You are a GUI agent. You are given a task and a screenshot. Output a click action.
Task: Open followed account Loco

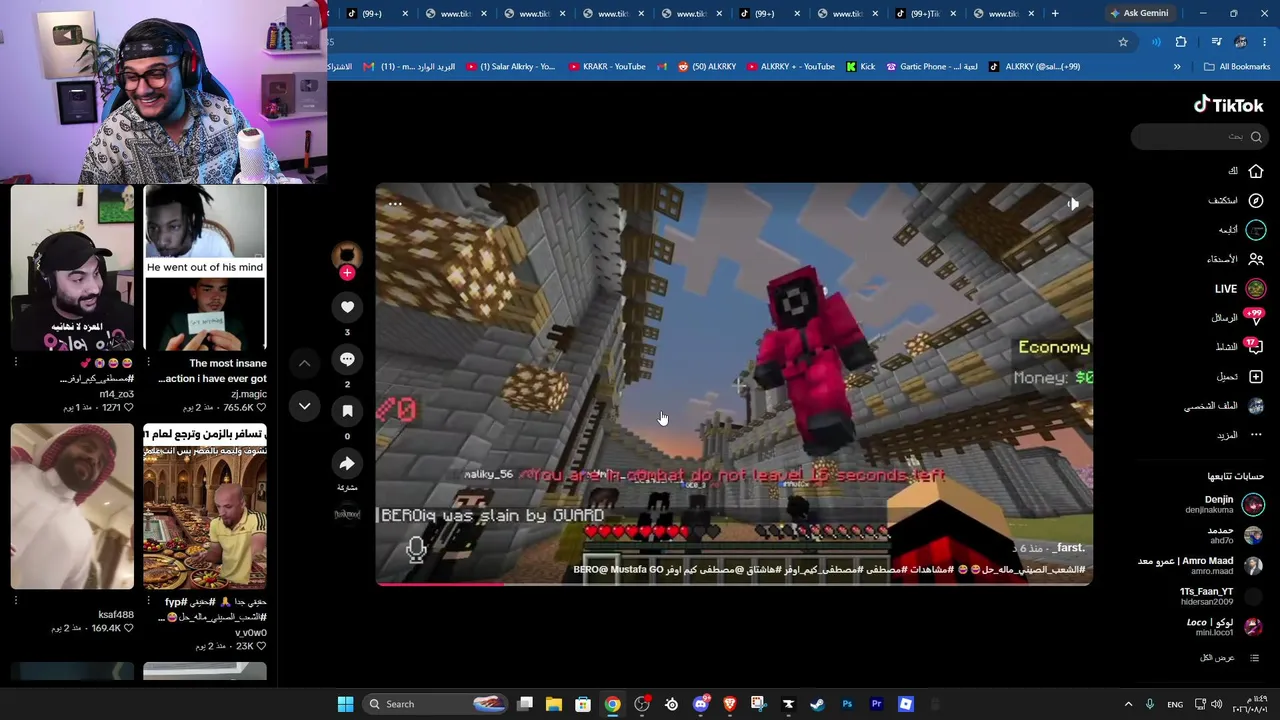[x=1225, y=626]
